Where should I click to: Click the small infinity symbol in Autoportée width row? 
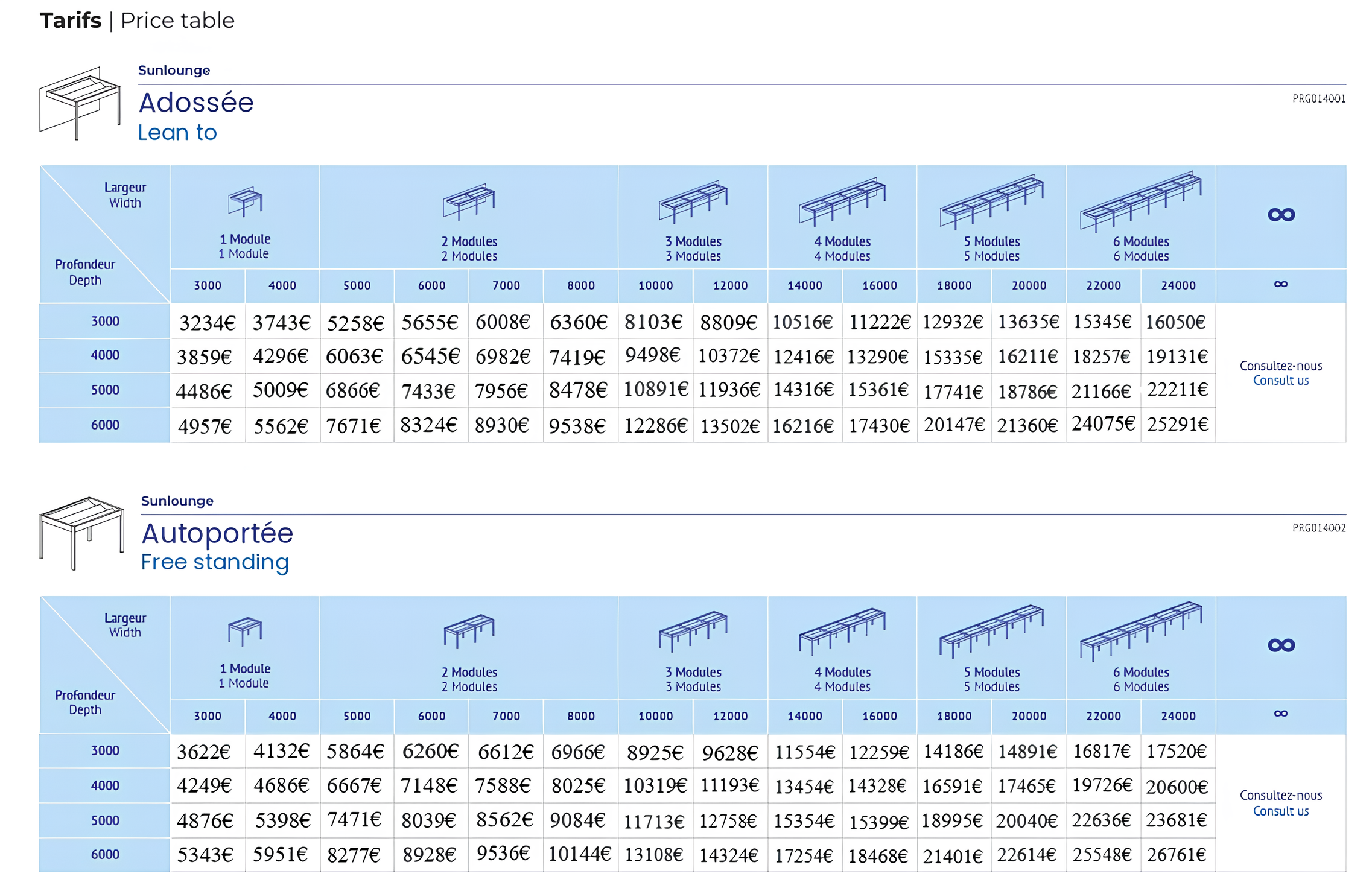coord(1280,714)
